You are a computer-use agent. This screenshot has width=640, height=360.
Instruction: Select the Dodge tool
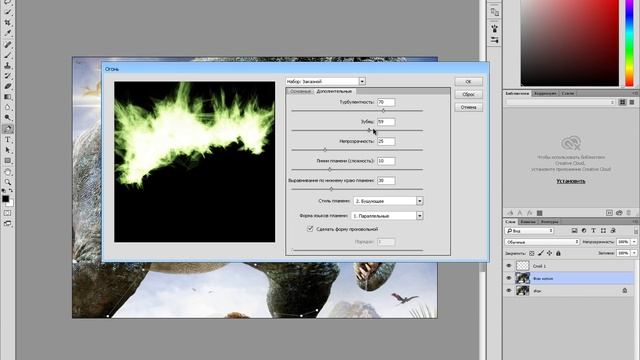(7, 118)
